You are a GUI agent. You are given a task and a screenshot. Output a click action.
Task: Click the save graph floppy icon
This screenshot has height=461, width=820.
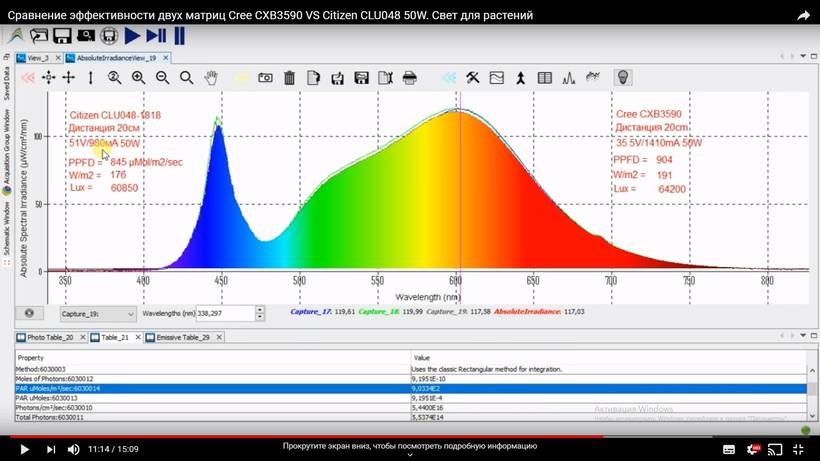coord(361,78)
